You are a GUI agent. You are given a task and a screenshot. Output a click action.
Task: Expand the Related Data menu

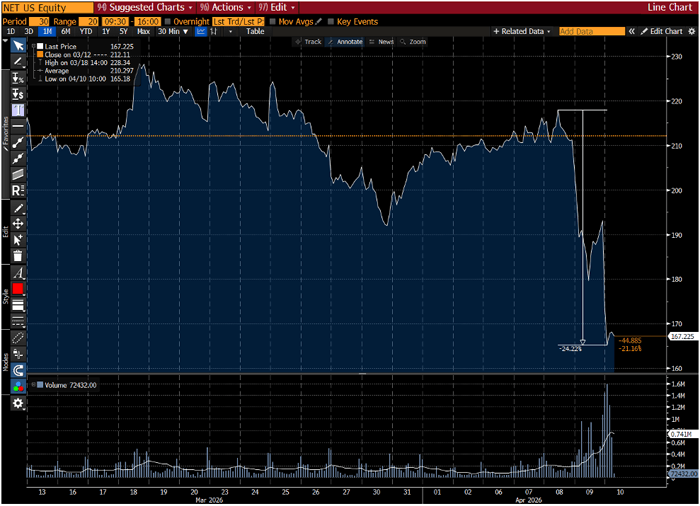tap(522, 31)
